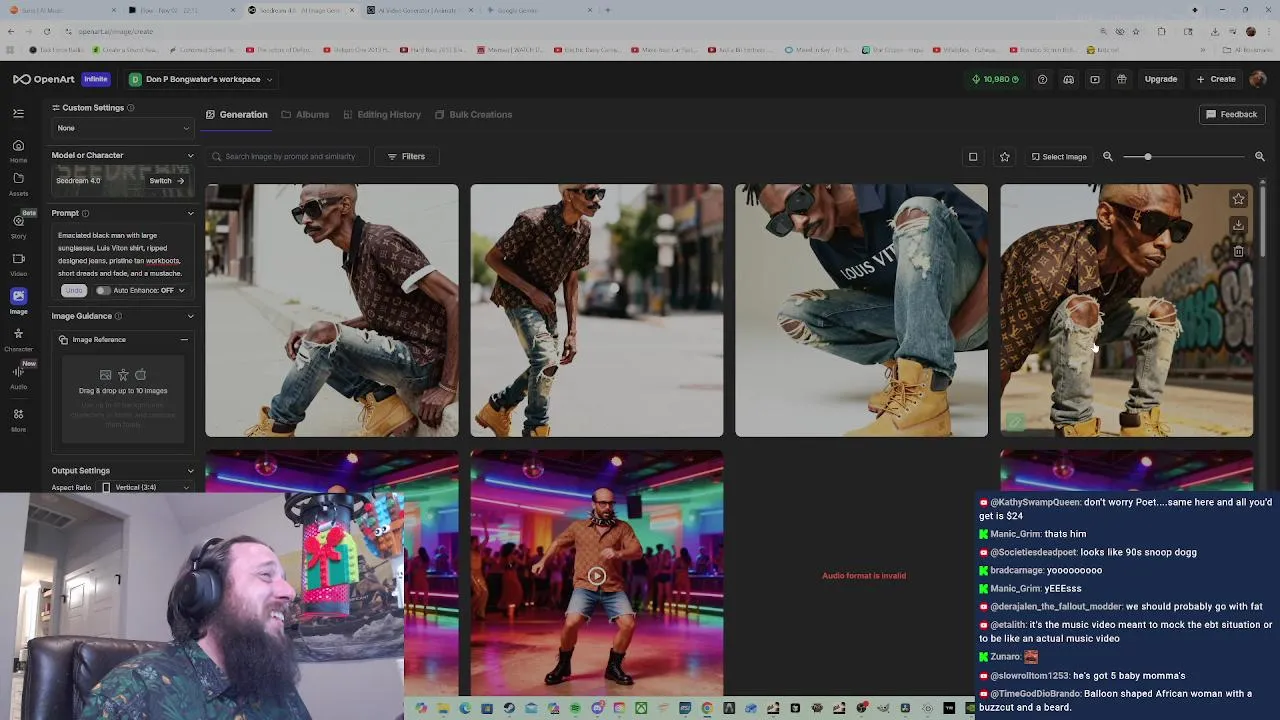Click the Prompt info icon
This screenshot has width=1280, height=720.
(x=85, y=213)
